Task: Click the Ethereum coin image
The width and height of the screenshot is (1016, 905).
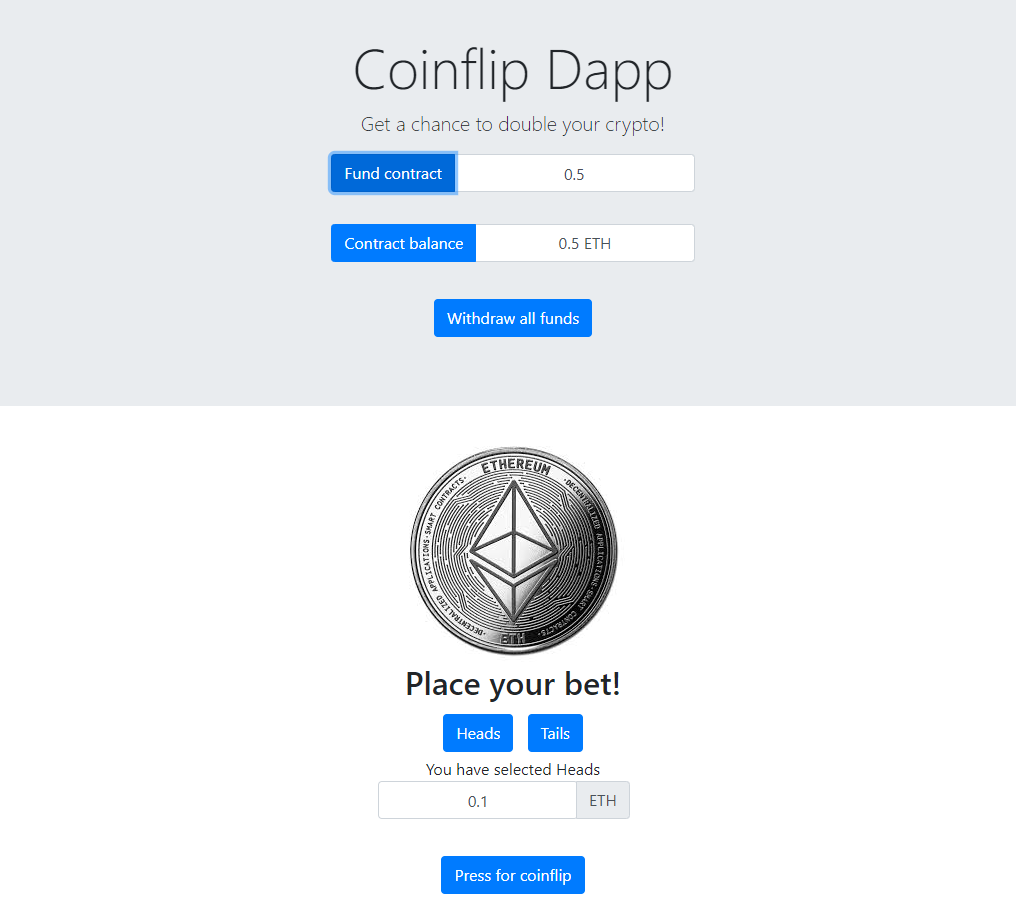Action: [513, 550]
